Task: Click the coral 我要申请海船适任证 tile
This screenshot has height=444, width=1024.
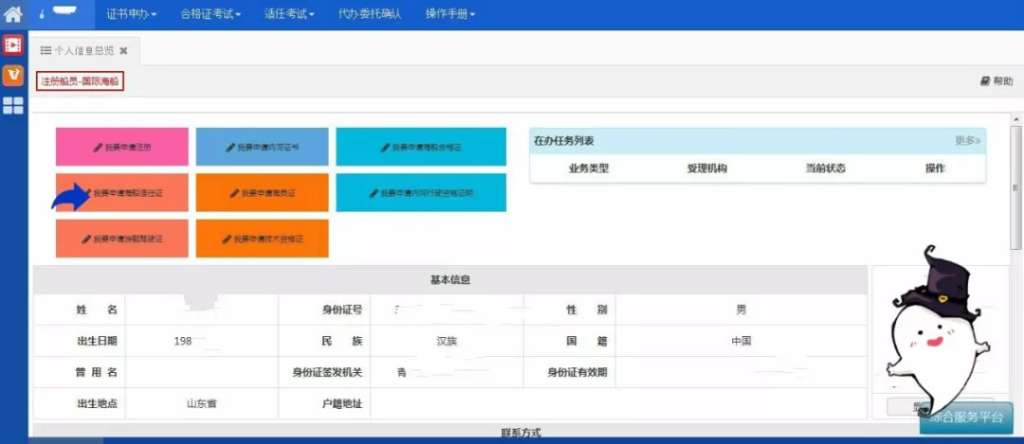Action: point(122,193)
